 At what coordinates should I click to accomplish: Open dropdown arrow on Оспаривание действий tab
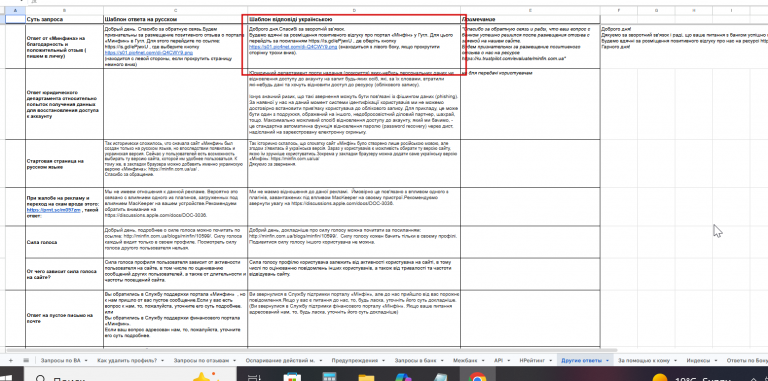coord(320,360)
